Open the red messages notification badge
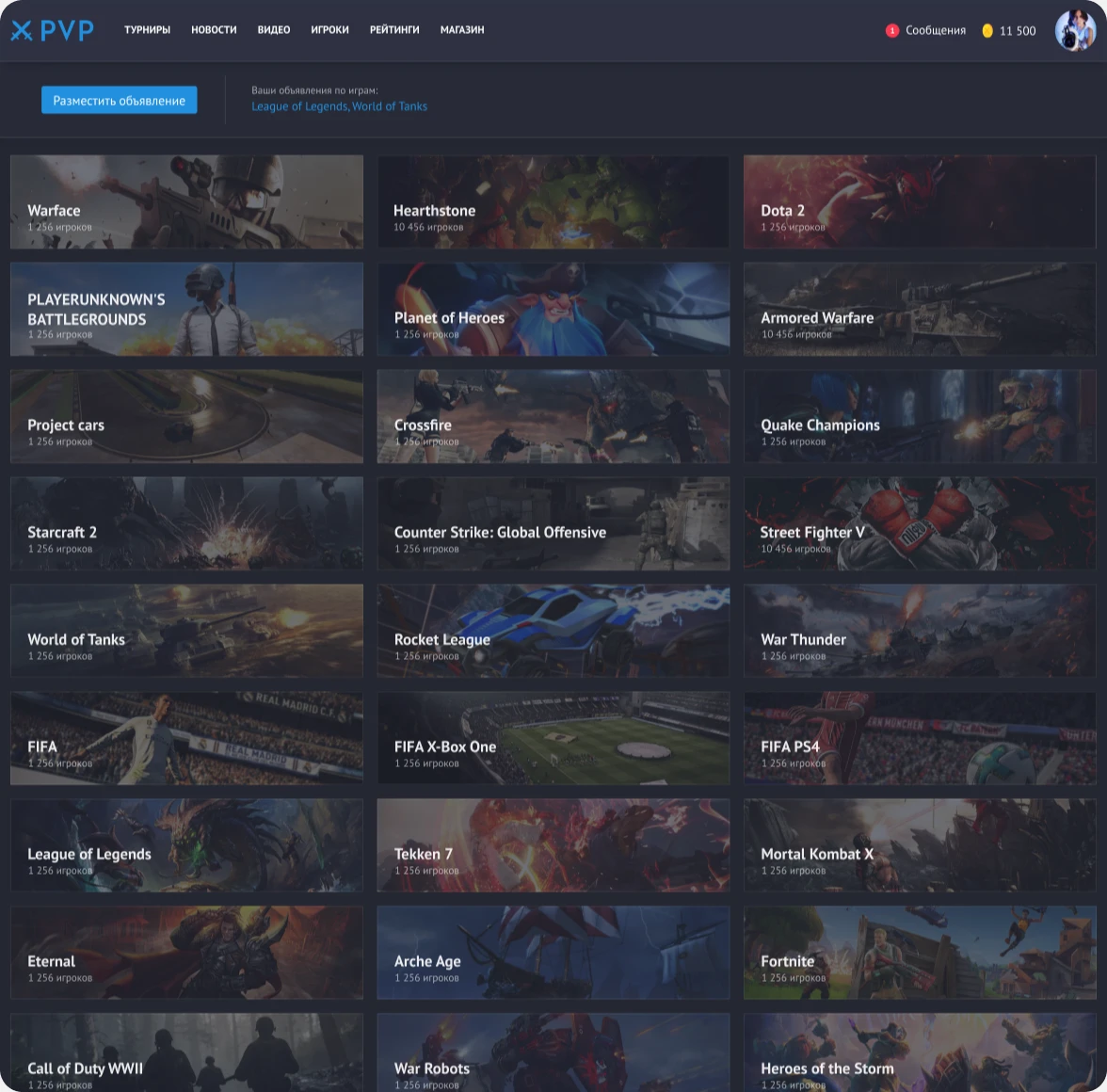Image resolution: width=1107 pixels, height=1092 pixels. (x=892, y=30)
